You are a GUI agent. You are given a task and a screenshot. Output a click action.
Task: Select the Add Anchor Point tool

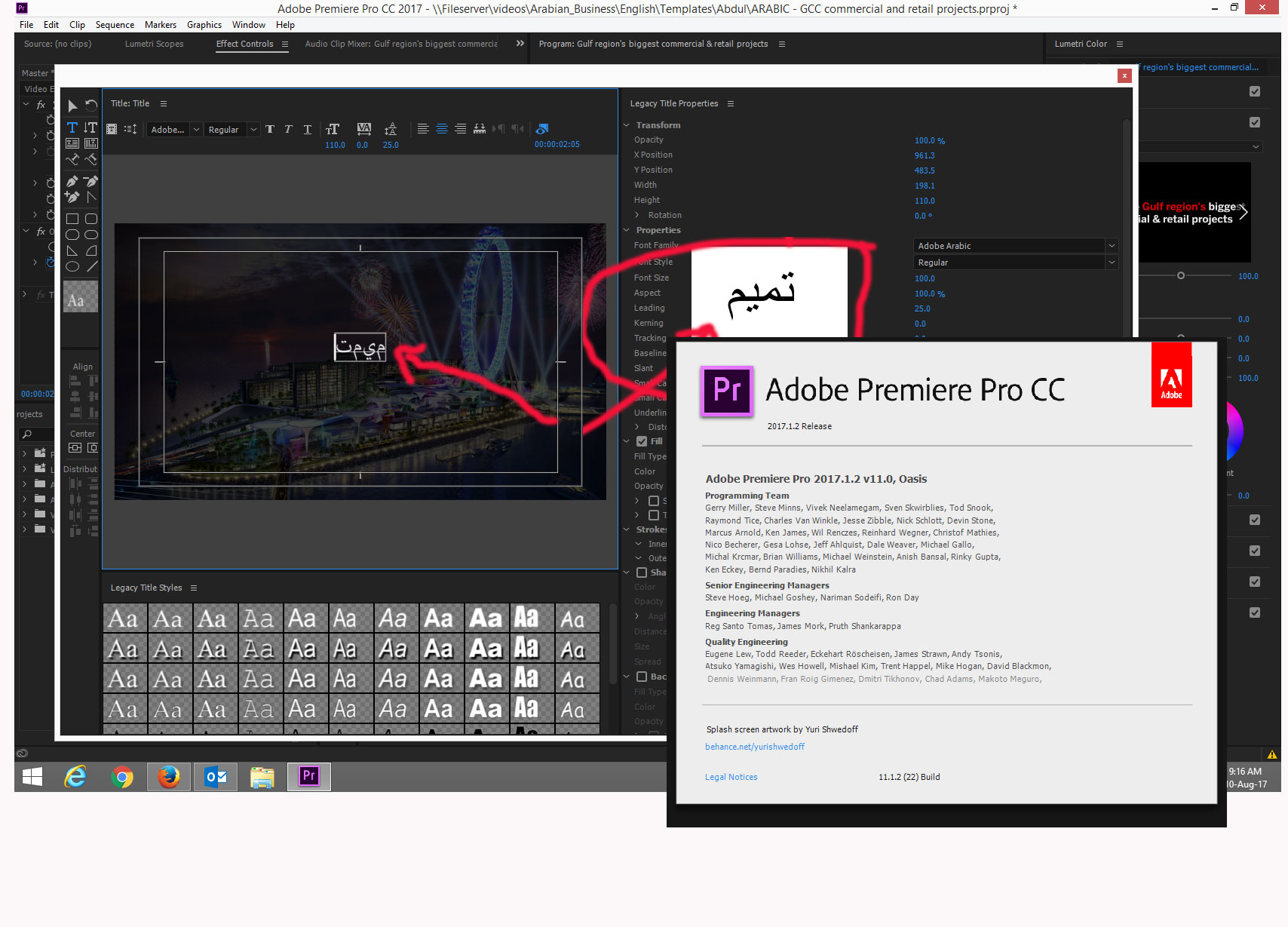click(72, 198)
